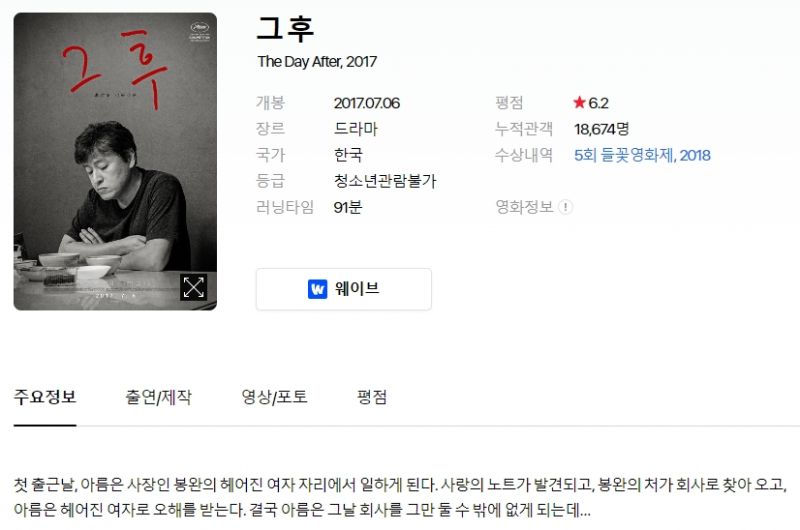This screenshot has width=800, height=530.
Task: Click the 그후 movie title heading
Action: click(285, 29)
